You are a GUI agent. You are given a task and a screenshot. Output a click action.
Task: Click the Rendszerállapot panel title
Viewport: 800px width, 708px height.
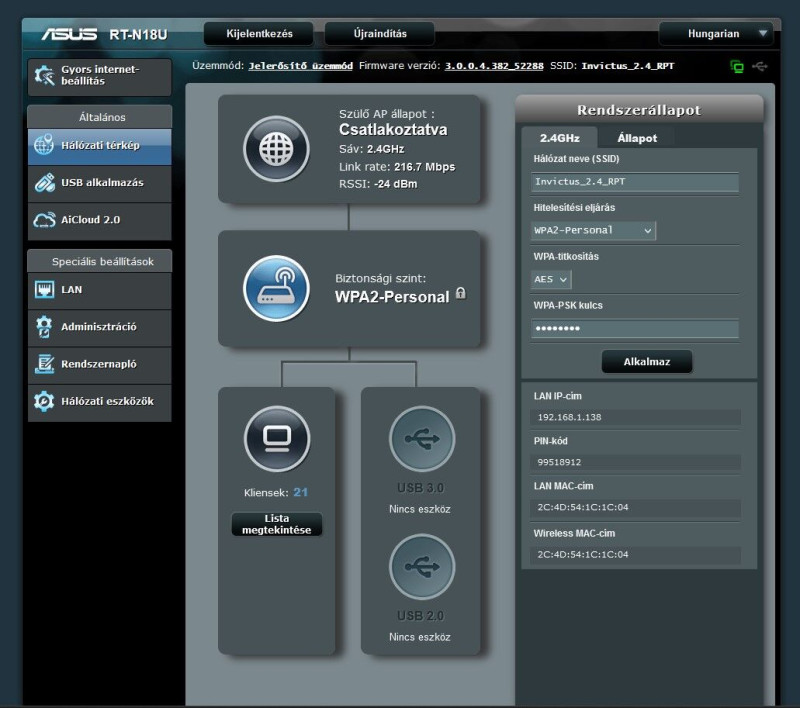pos(639,110)
